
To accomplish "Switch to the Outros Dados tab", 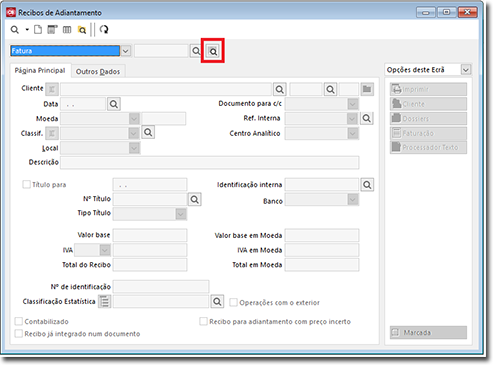I will pos(98,72).
